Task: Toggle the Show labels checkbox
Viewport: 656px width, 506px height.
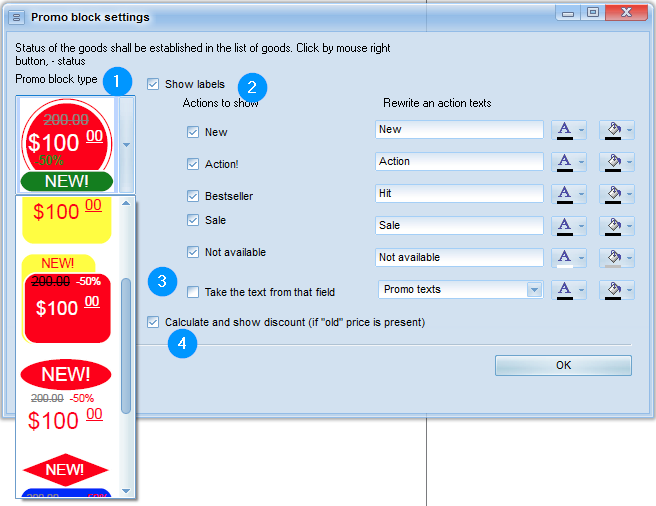Action: pos(153,84)
